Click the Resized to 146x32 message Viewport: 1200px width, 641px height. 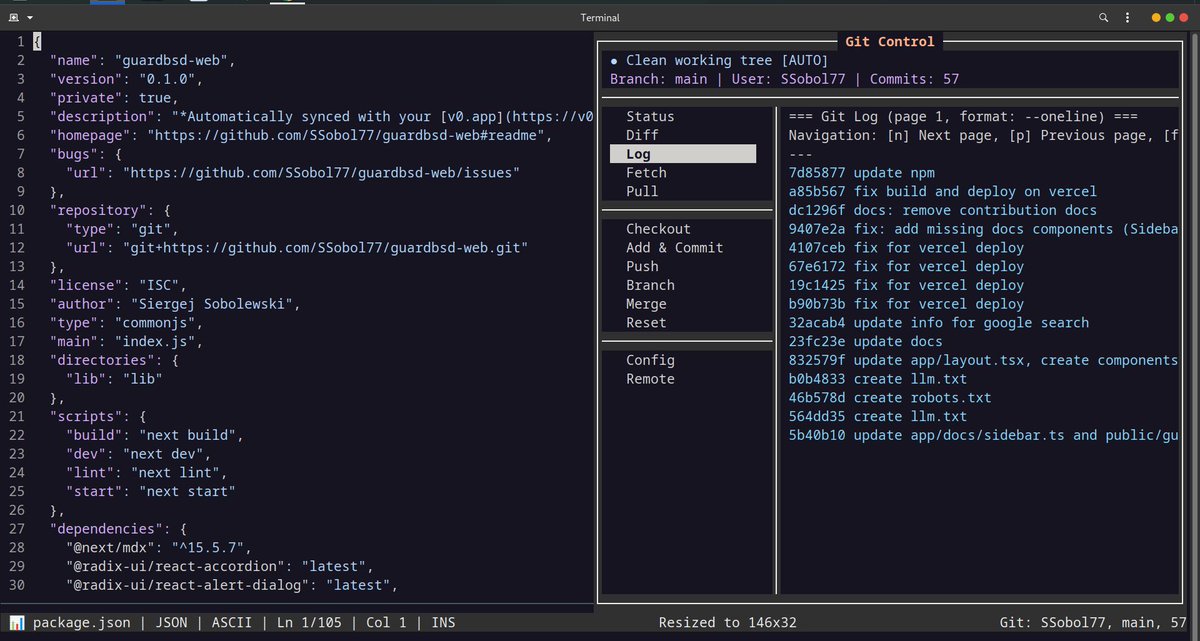pos(727,623)
